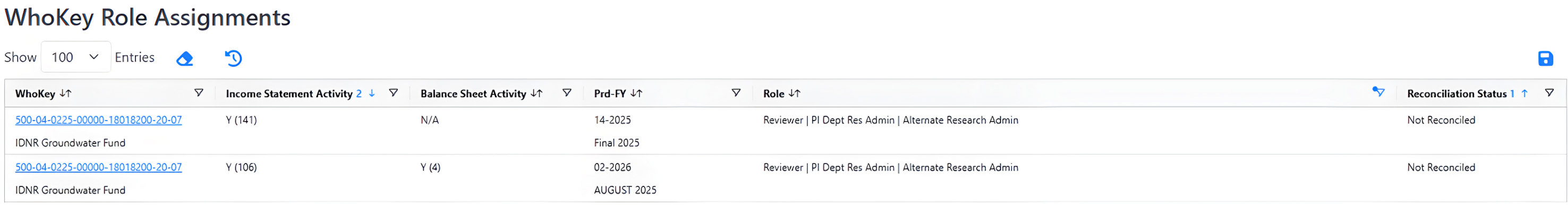The height and width of the screenshot is (205, 1568).
Task: Click the 14-2025 period value
Action: tap(612, 121)
